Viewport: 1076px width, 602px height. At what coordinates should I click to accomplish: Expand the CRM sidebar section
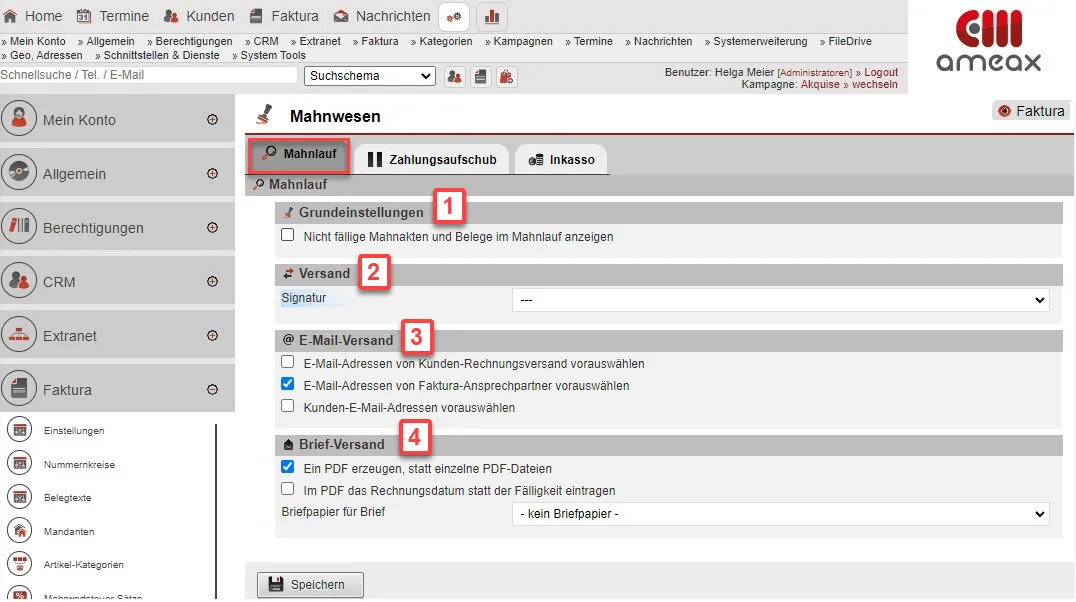tap(212, 282)
